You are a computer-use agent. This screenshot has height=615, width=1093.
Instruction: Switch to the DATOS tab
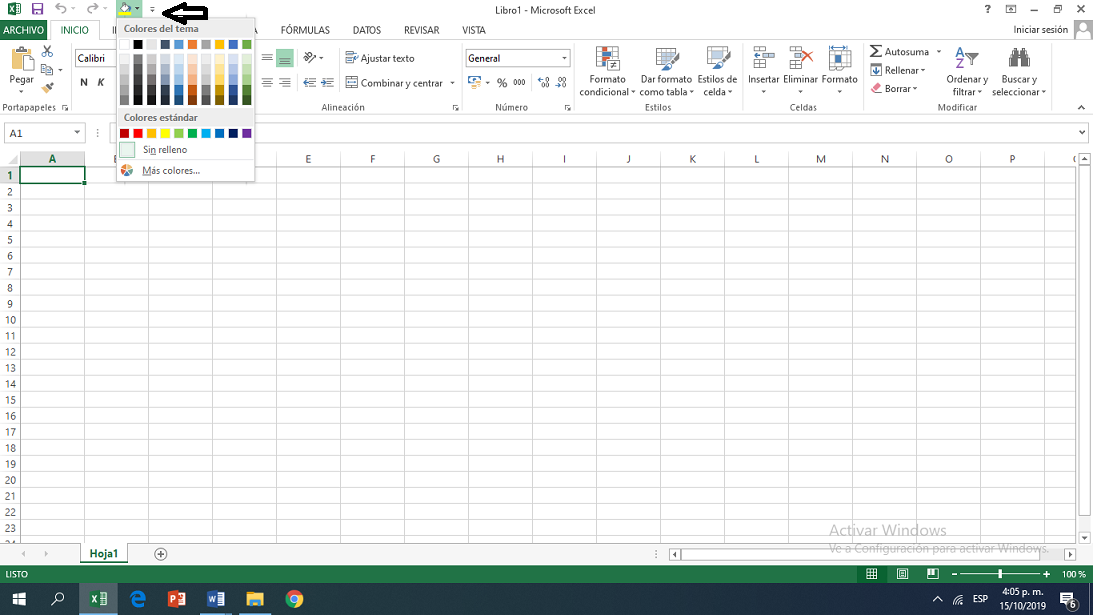click(367, 30)
